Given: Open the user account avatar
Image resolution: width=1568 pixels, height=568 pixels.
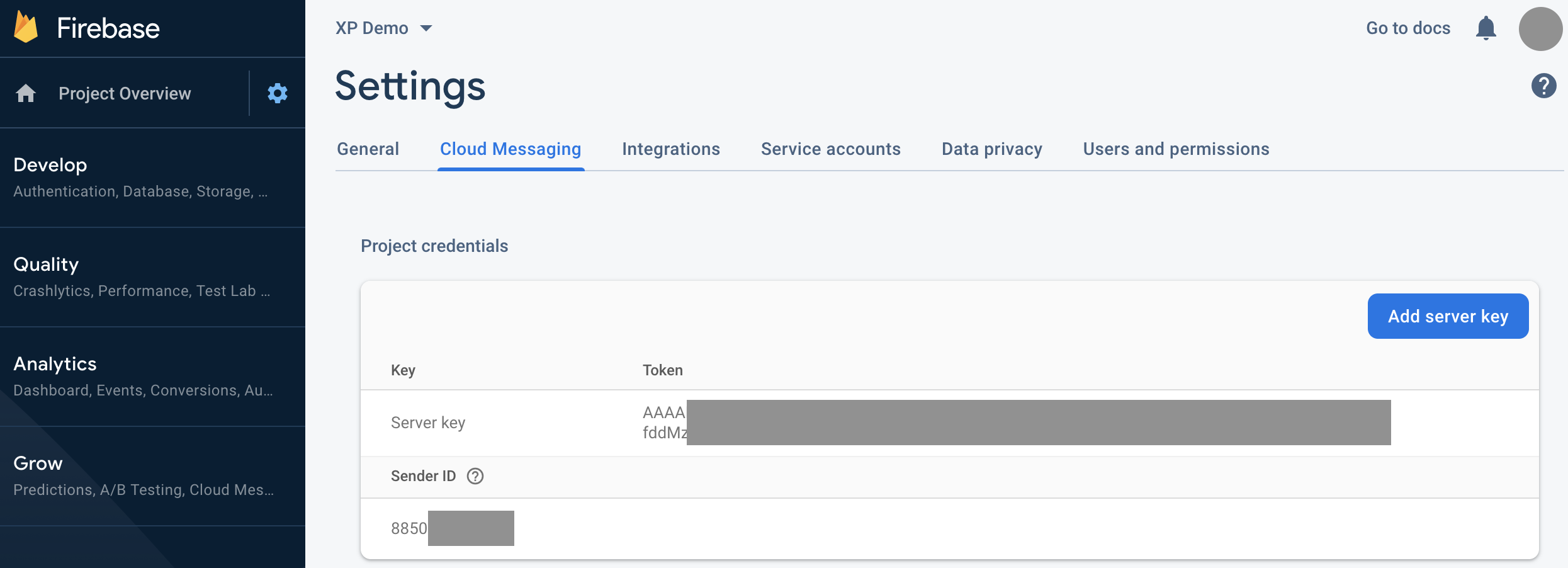Looking at the screenshot, I should tap(1540, 29).
